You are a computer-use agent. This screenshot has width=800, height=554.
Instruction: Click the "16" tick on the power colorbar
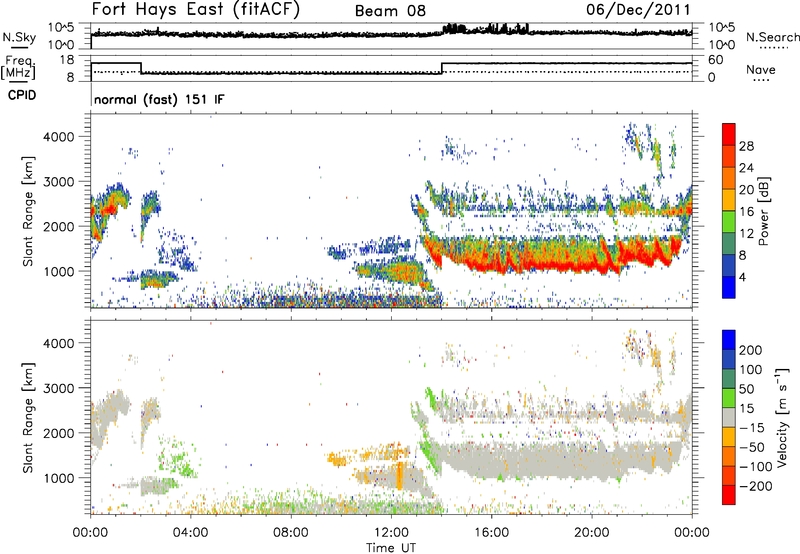pos(746,212)
